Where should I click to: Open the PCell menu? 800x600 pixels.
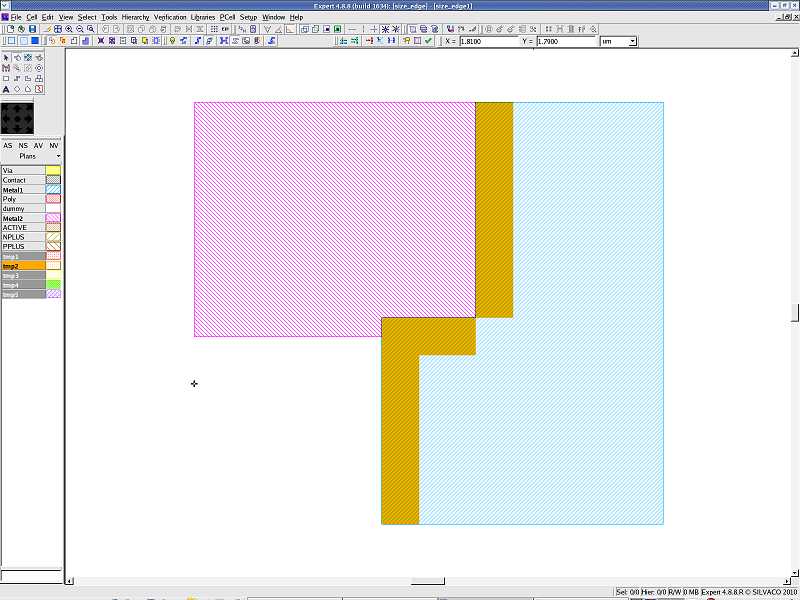pos(228,17)
